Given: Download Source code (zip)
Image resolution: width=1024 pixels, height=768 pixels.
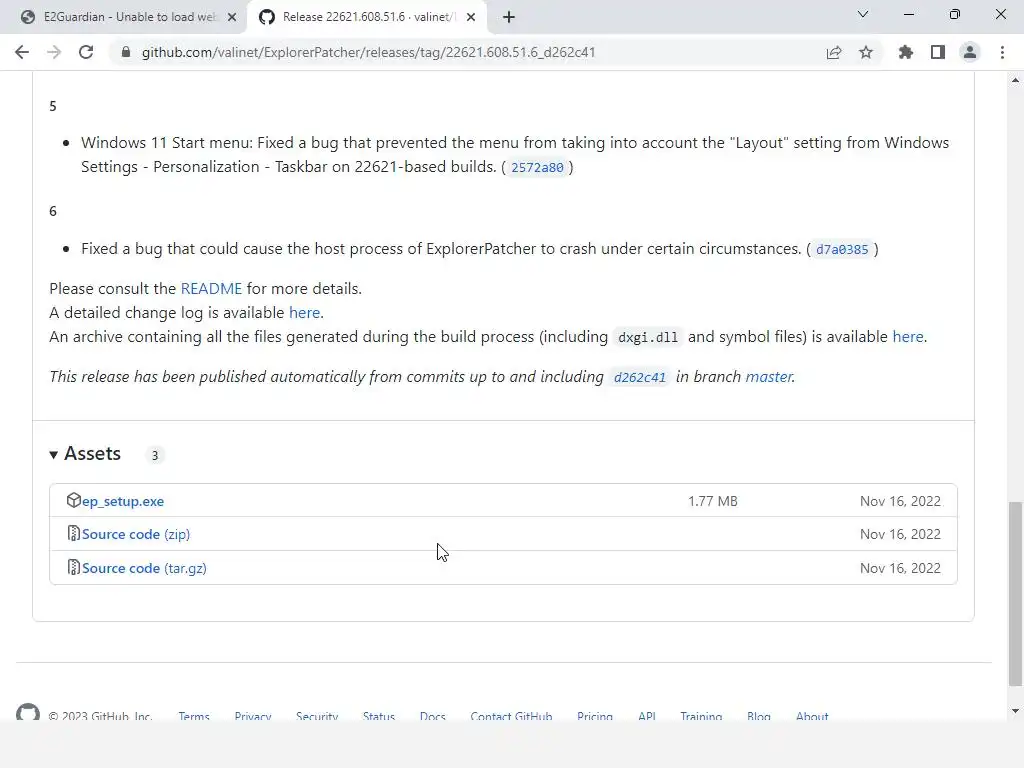Looking at the screenshot, I should (x=136, y=534).
